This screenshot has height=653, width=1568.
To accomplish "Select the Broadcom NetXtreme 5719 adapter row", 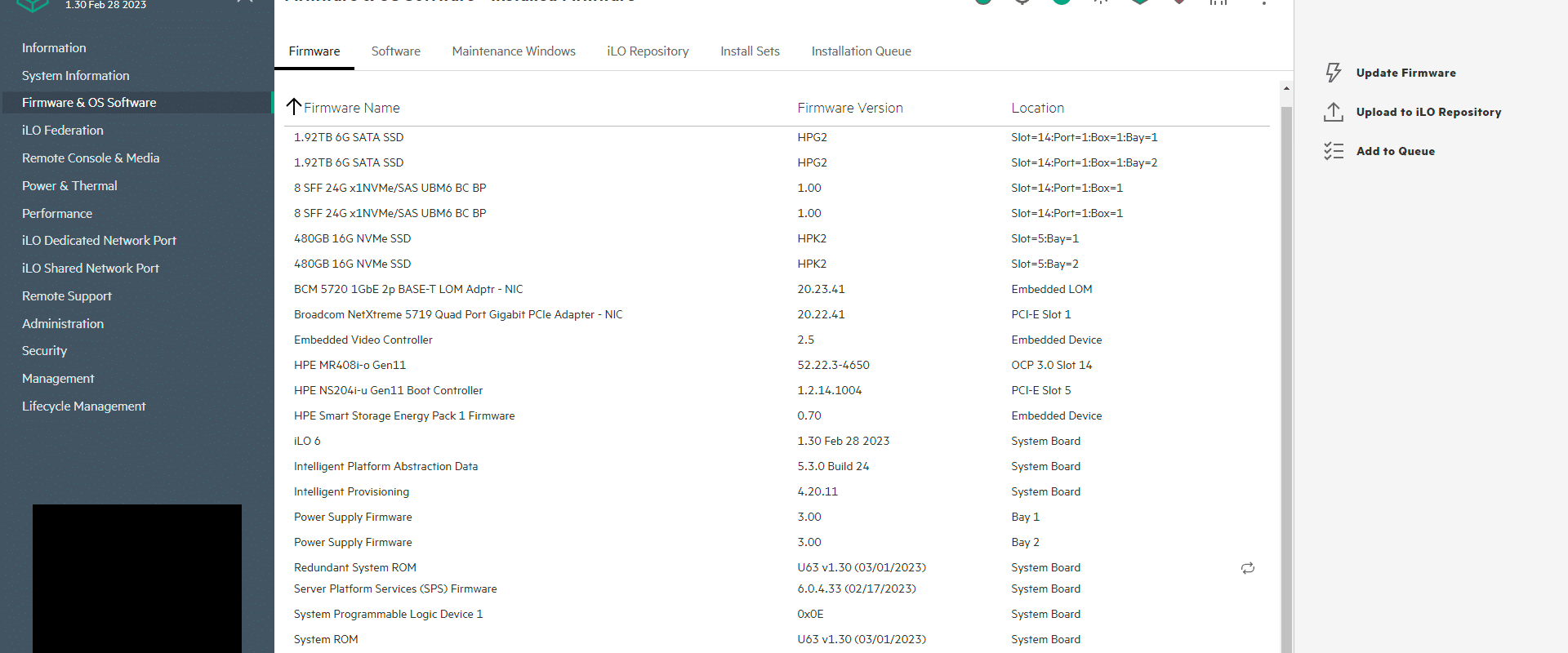I will tap(777, 314).
